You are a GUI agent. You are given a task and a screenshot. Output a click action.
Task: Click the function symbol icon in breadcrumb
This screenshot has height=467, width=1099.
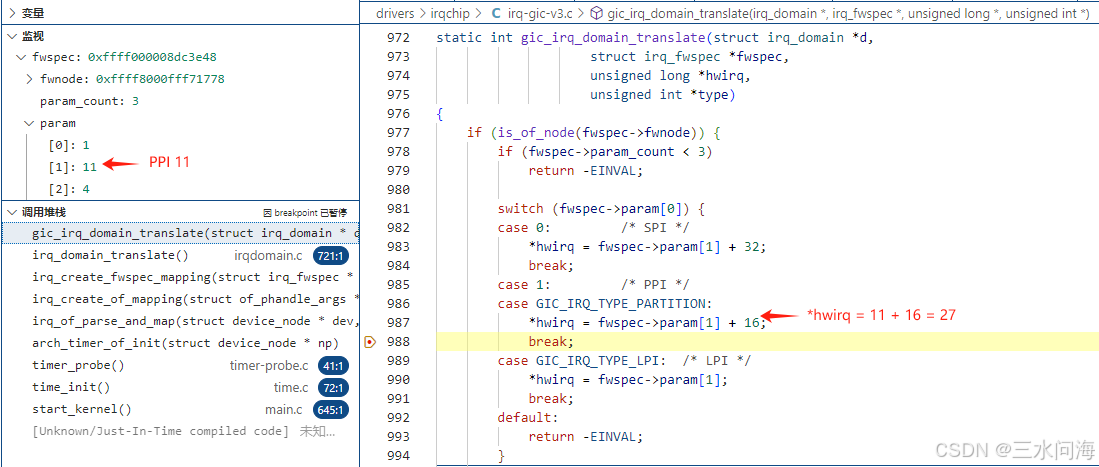[x=596, y=13]
